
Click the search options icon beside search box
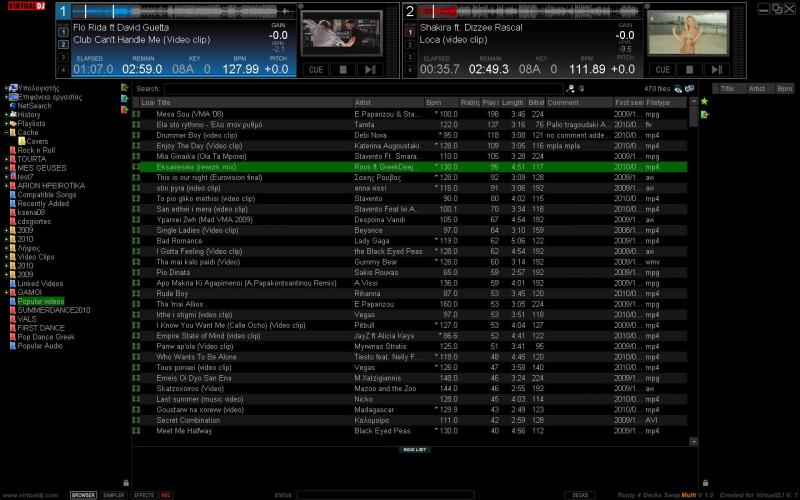pos(570,89)
